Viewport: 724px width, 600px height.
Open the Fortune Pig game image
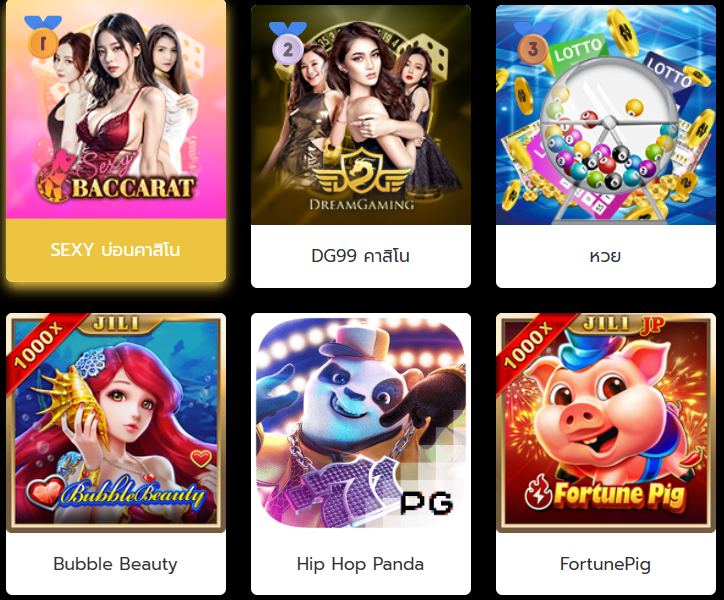click(x=606, y=423)
